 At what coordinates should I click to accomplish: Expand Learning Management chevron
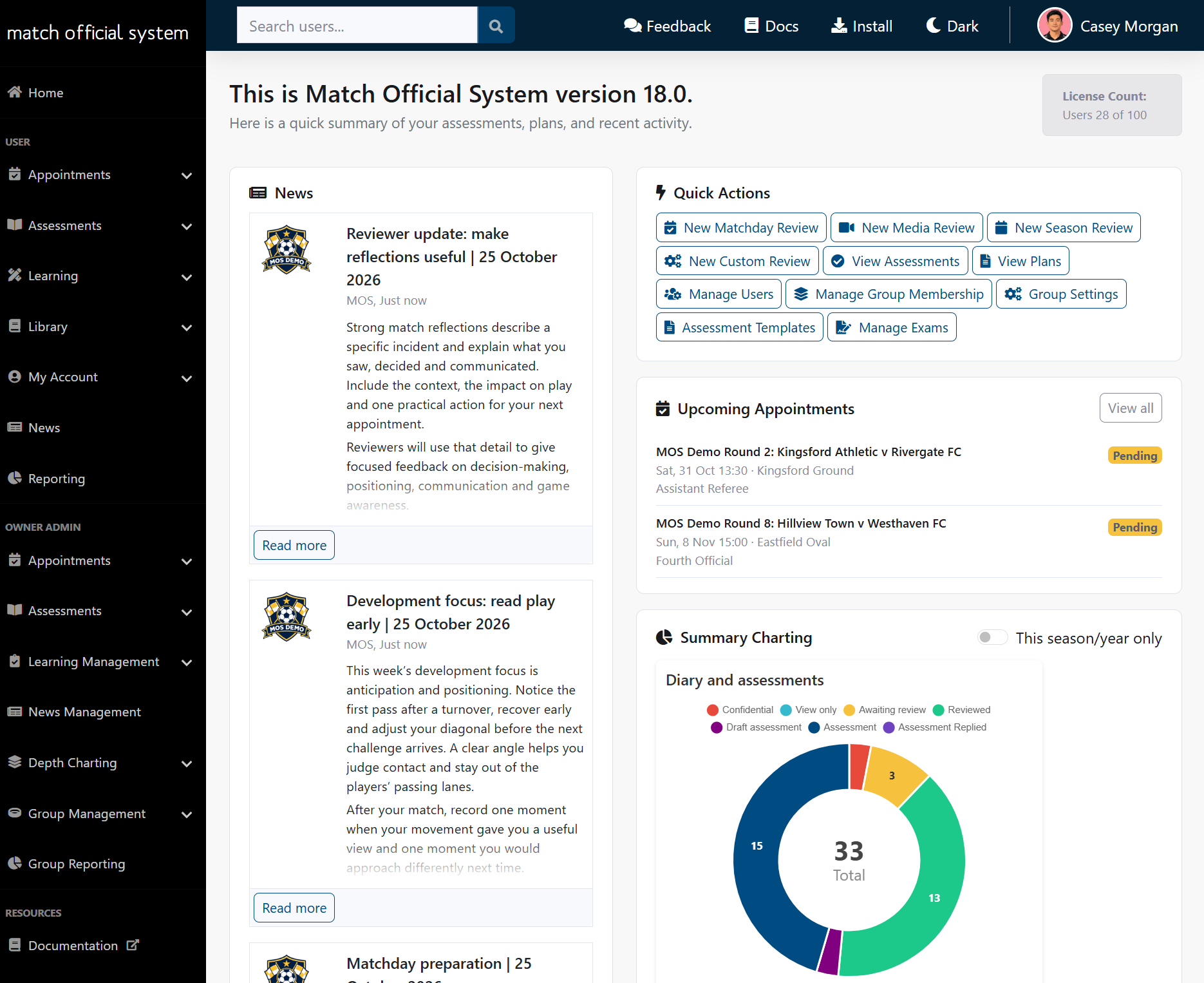click(187, 662)
